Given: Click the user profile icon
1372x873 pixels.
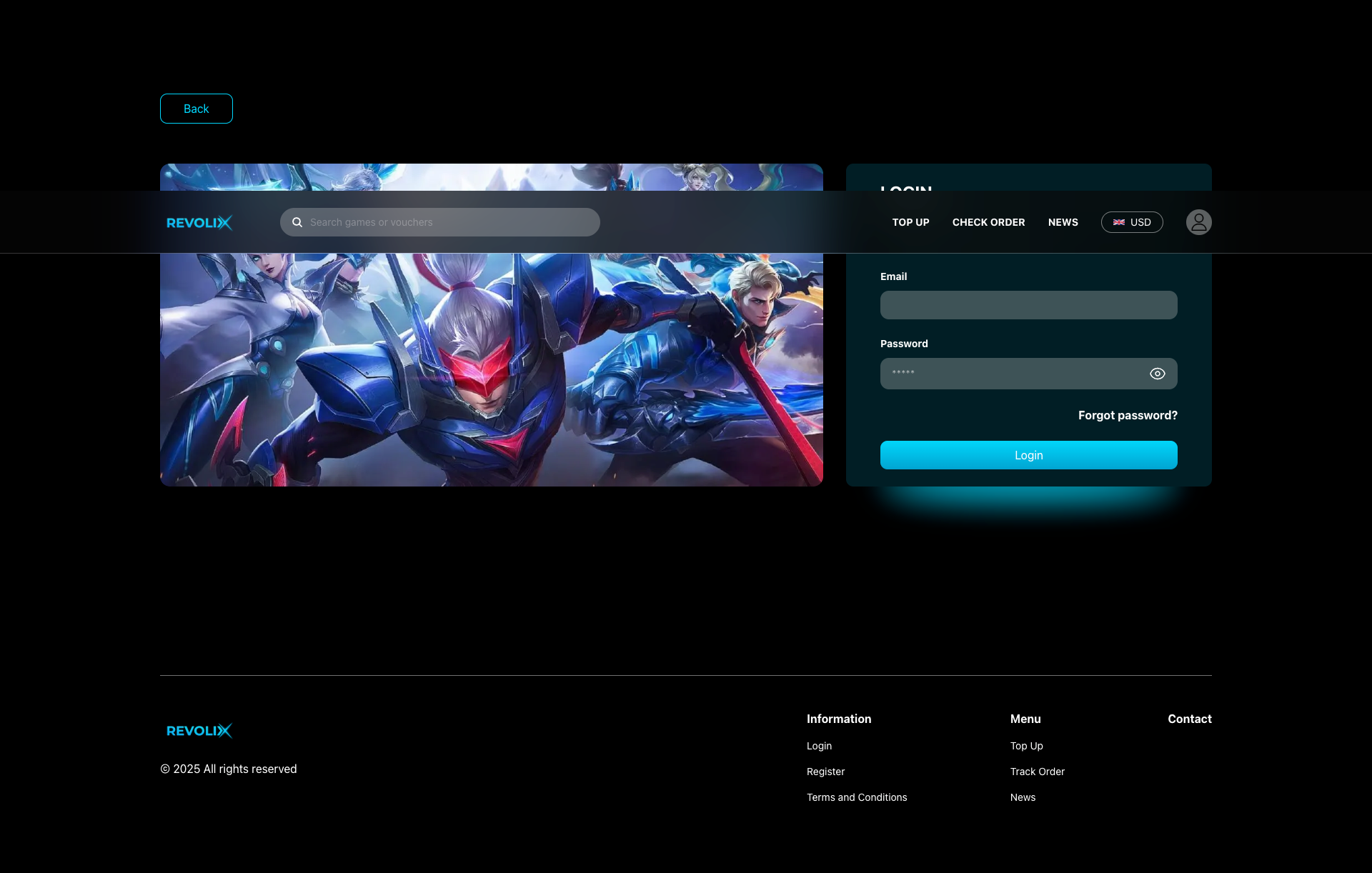Looking at the screenshot, I should click(1198, 222).
